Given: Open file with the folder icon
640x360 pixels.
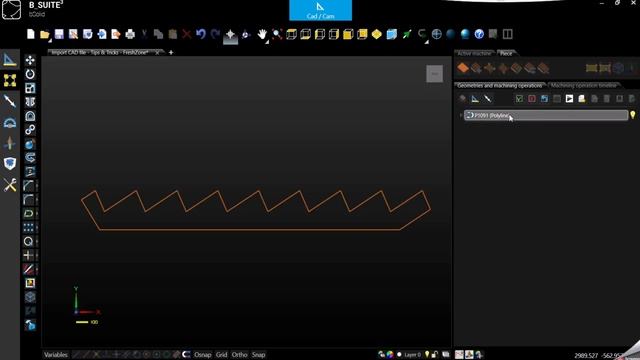Looking at the screenshot, I should pos(44,34).
